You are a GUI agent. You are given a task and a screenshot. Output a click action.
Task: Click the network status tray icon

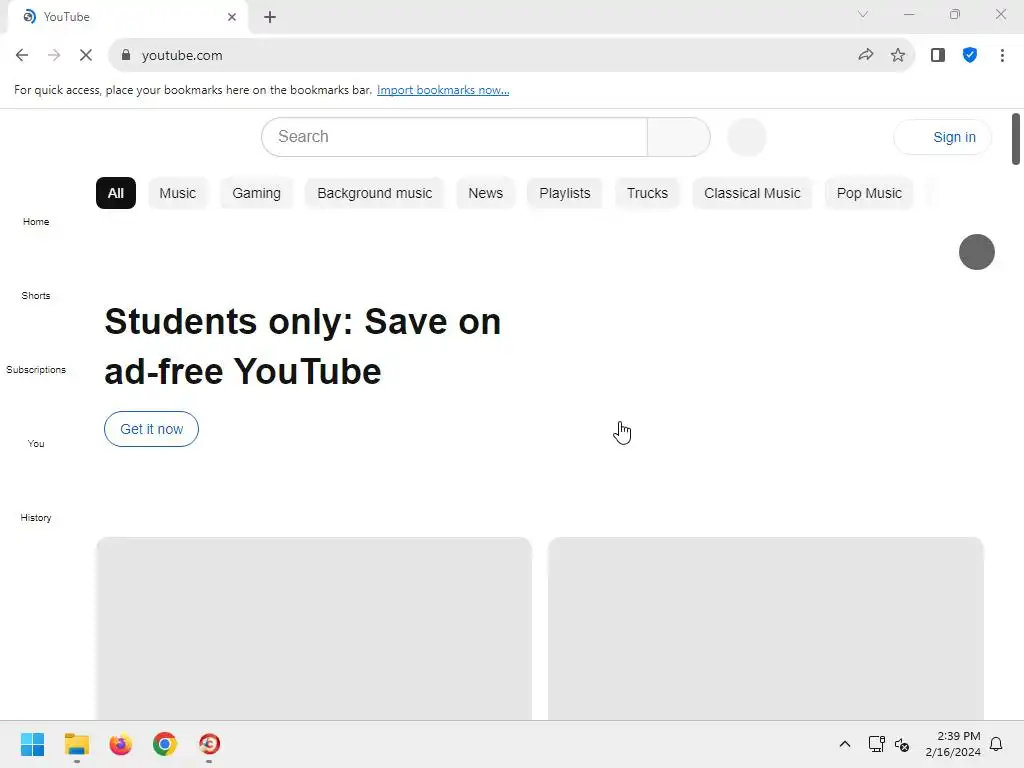point(876,744)
